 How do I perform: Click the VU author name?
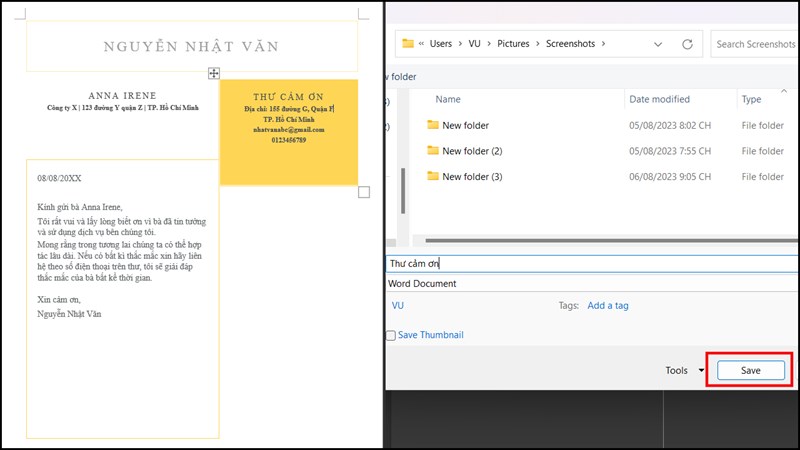pyautogui.click(x=398, y=305)
